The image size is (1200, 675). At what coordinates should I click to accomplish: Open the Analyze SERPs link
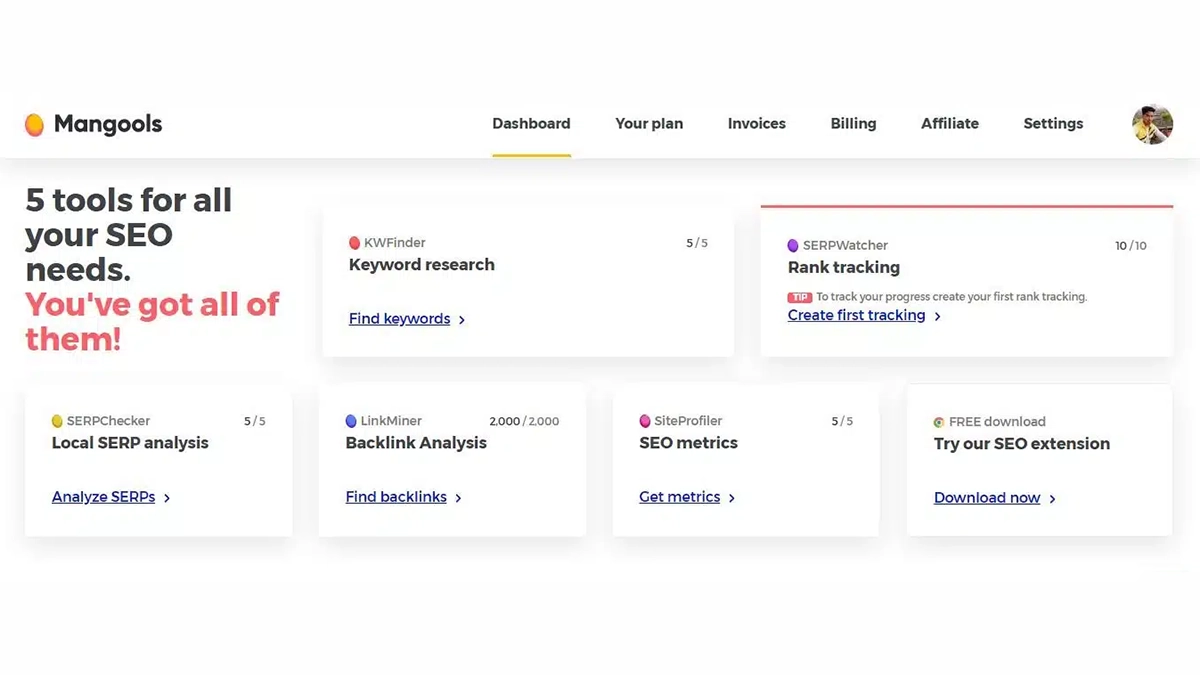point(104,497)
